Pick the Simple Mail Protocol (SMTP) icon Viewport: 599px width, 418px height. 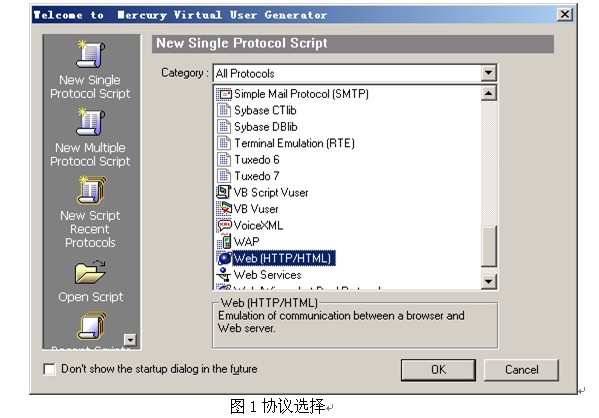(x=224, y=94)
